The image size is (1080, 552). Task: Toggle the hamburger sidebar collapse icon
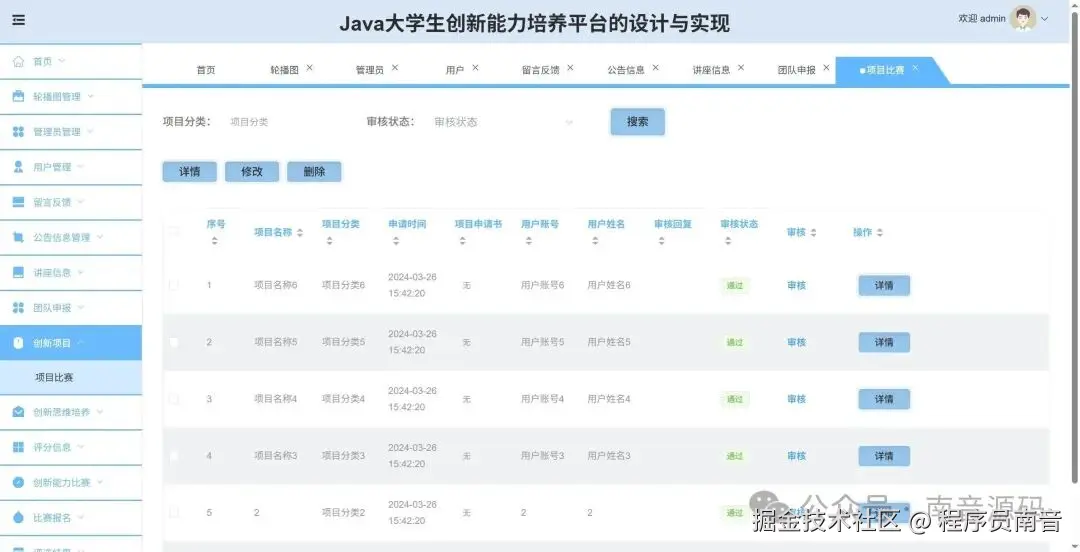tap(19, 20)
